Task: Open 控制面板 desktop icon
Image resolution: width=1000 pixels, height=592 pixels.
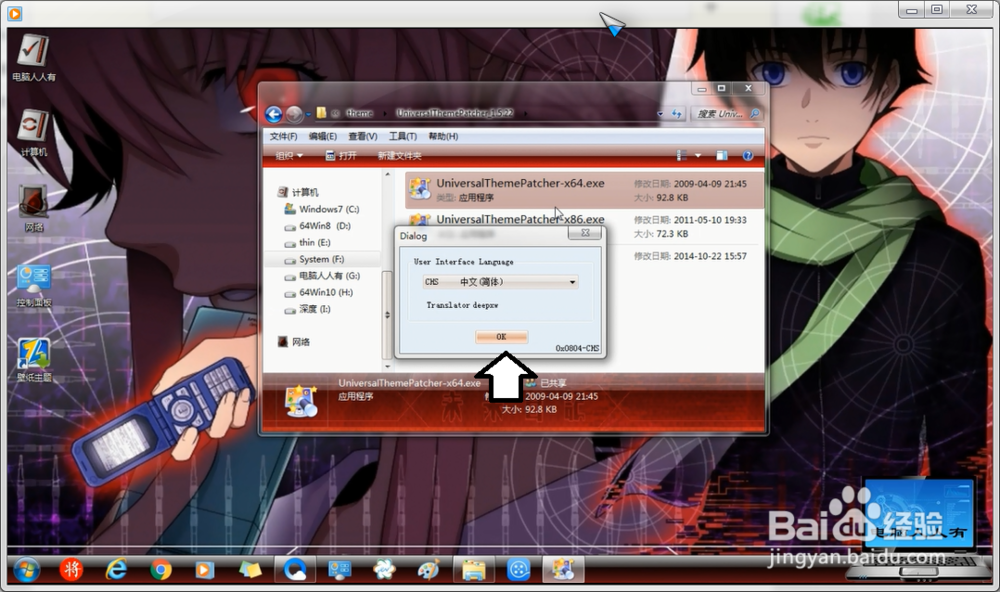Action: pyautogui.click(x=33, y=285)
